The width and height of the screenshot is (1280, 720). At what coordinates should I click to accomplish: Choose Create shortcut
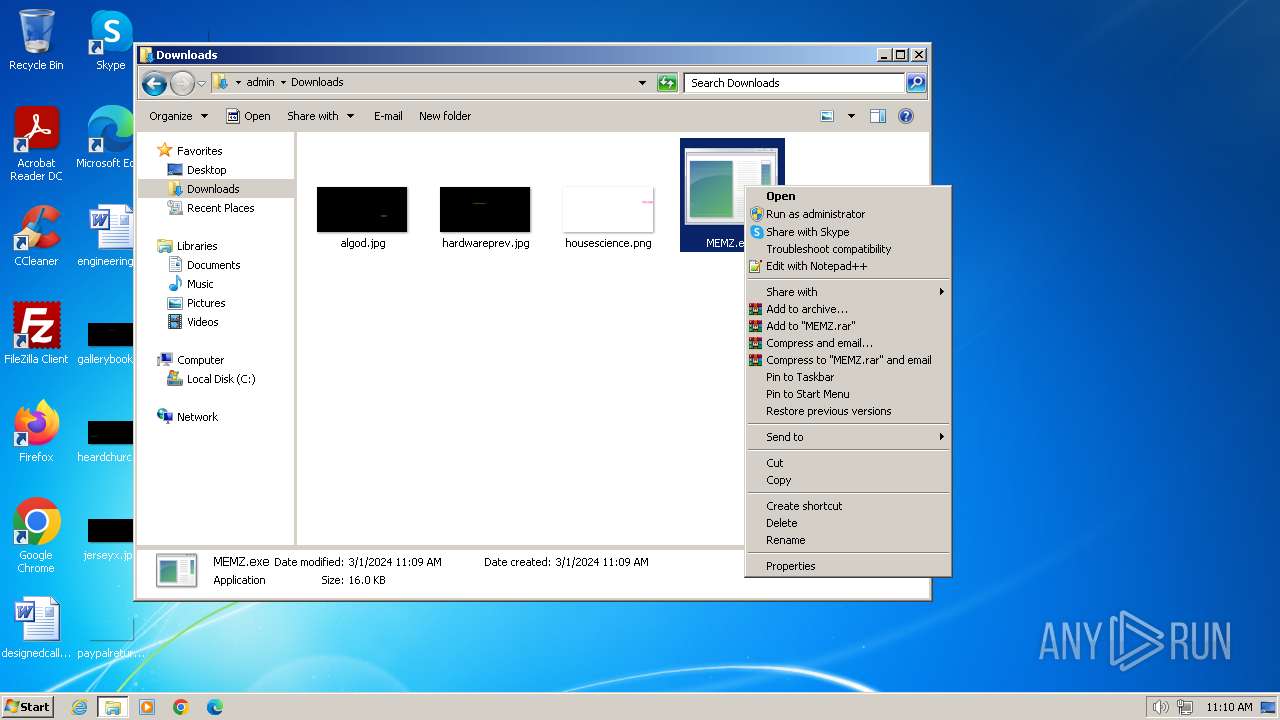[848, 506]
